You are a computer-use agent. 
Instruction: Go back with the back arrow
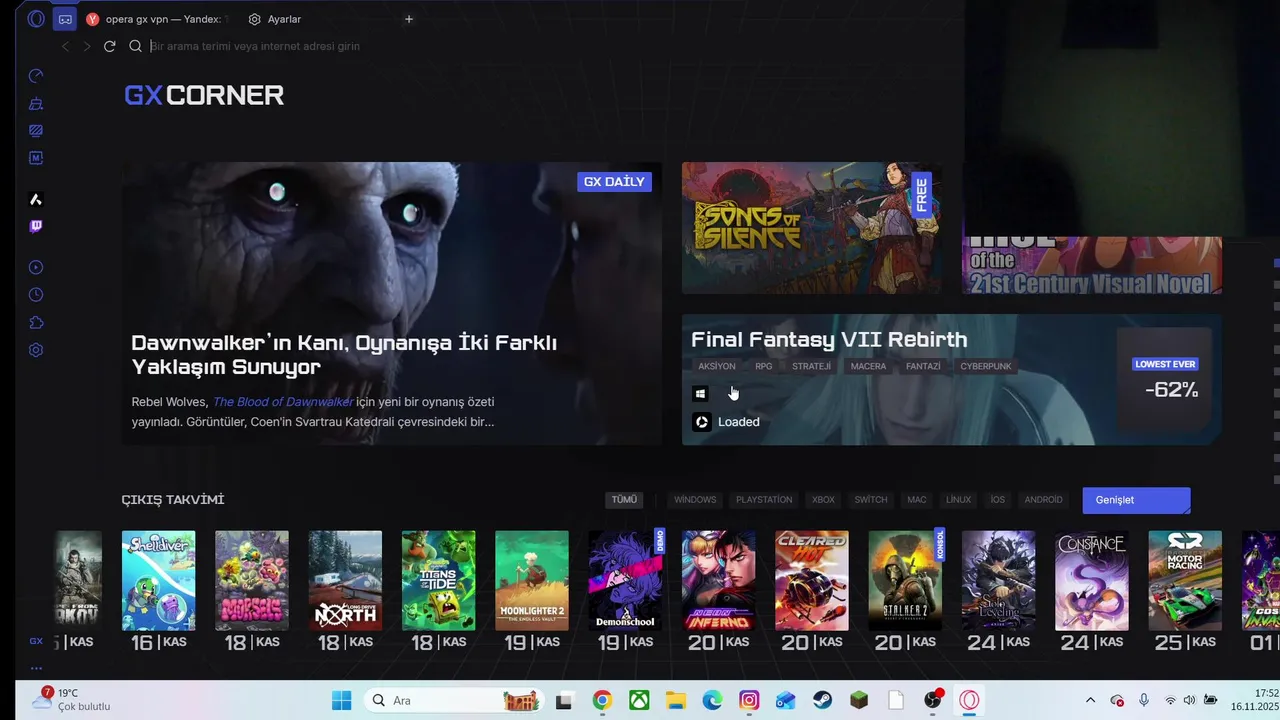[66, 46]
